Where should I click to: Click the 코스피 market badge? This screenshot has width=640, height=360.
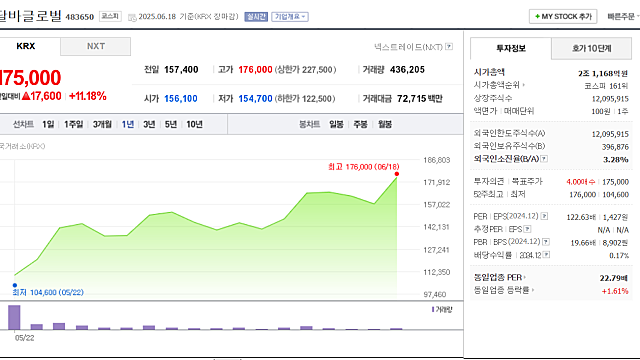110,16
